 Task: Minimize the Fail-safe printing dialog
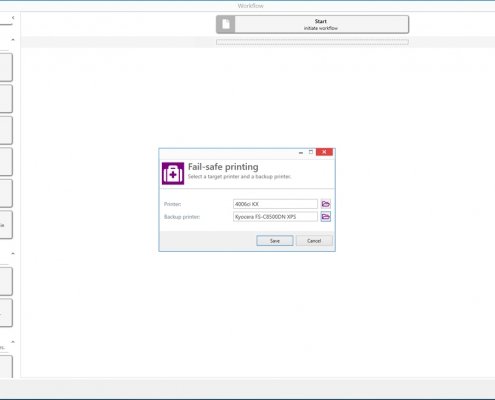coord(301,152)
